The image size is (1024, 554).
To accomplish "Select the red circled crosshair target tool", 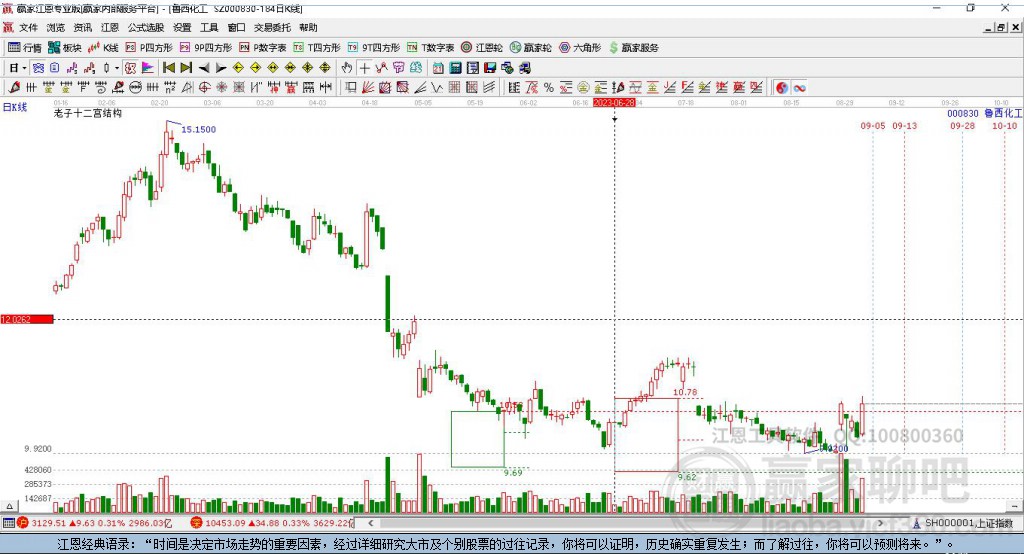I will tap(204, 88).
